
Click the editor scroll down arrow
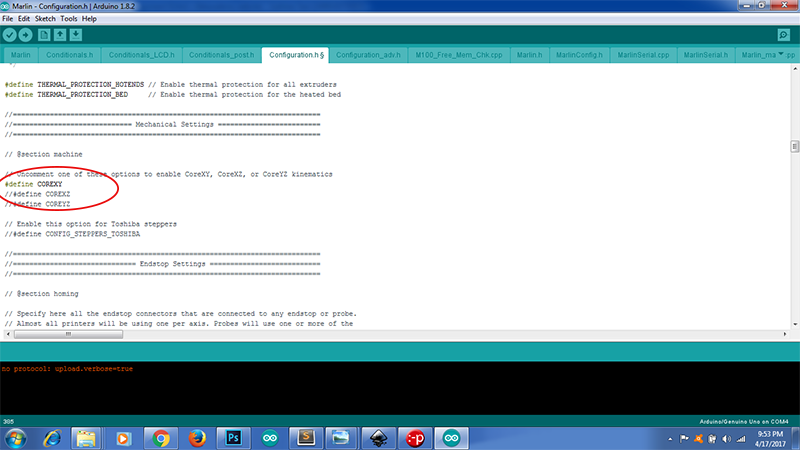pyautogui.click(x=794, y=324)
